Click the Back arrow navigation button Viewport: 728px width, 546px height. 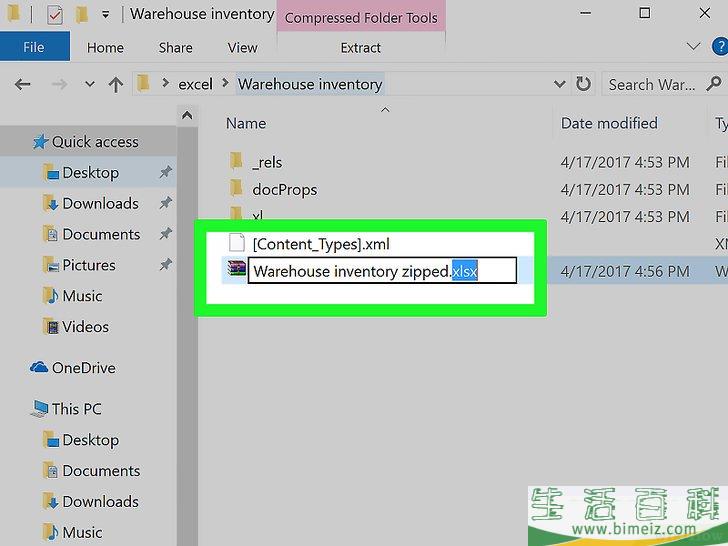click(x=22, y=85)
